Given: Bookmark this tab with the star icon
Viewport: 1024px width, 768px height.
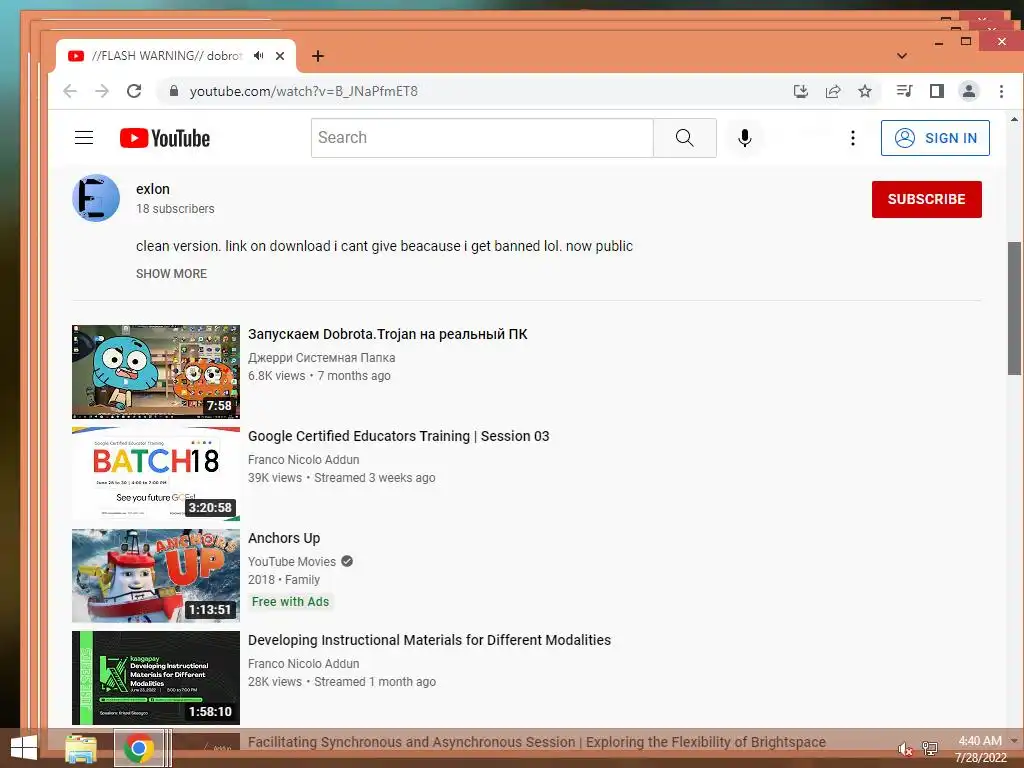Looking at the screenshot, I should click(865, 91).
